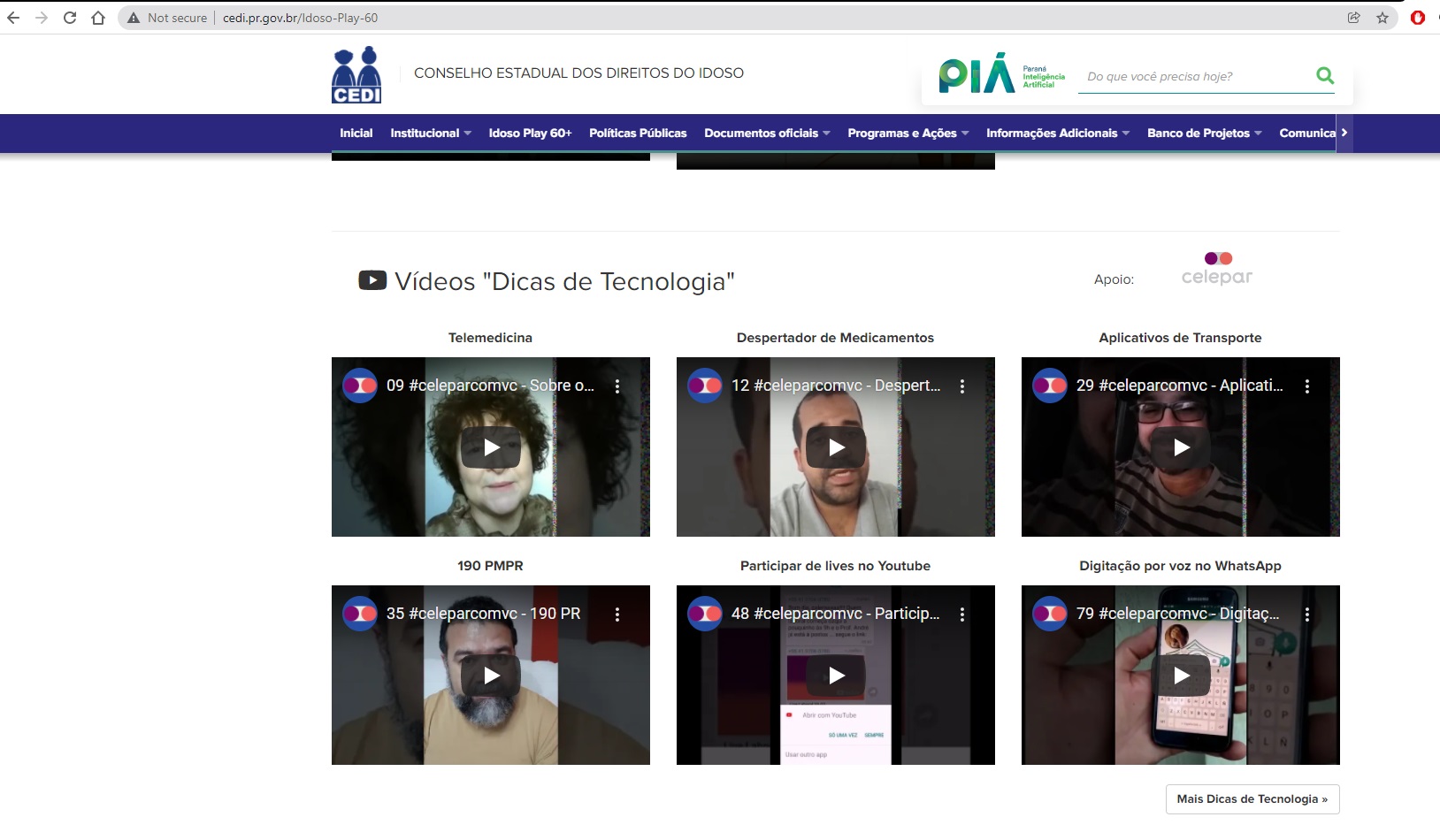The image size is (1440, 840).
Task: Click the share page icon in address bar
Action: click(1353, 18)
